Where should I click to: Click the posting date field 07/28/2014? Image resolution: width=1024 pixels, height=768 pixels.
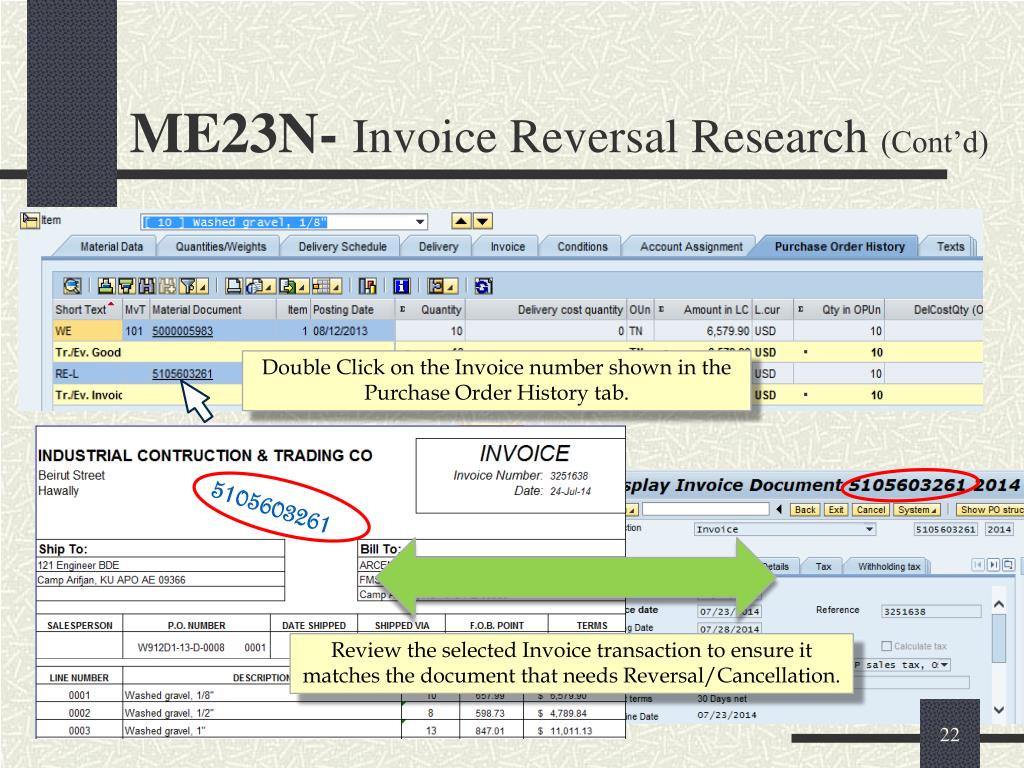point(729,629)
